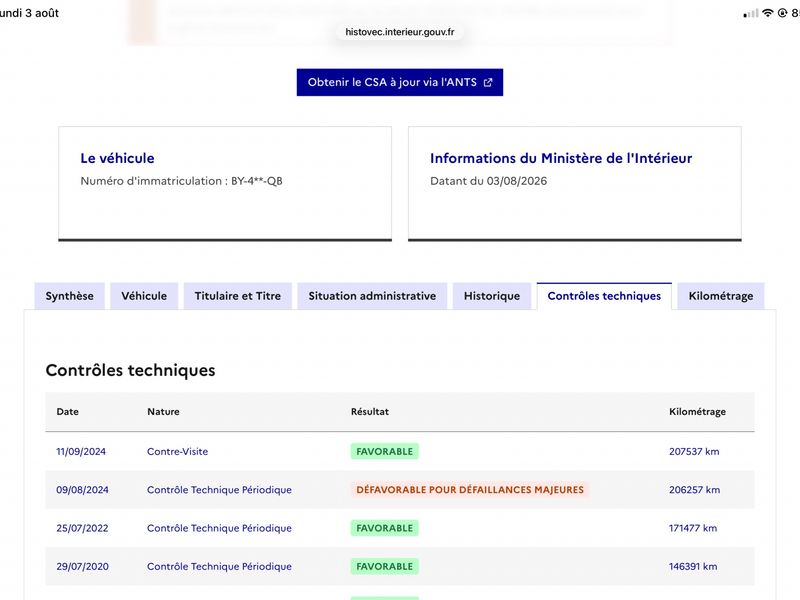800x600 pixels.
Task: Click the Résultat column header
Action: pos(370,412)
